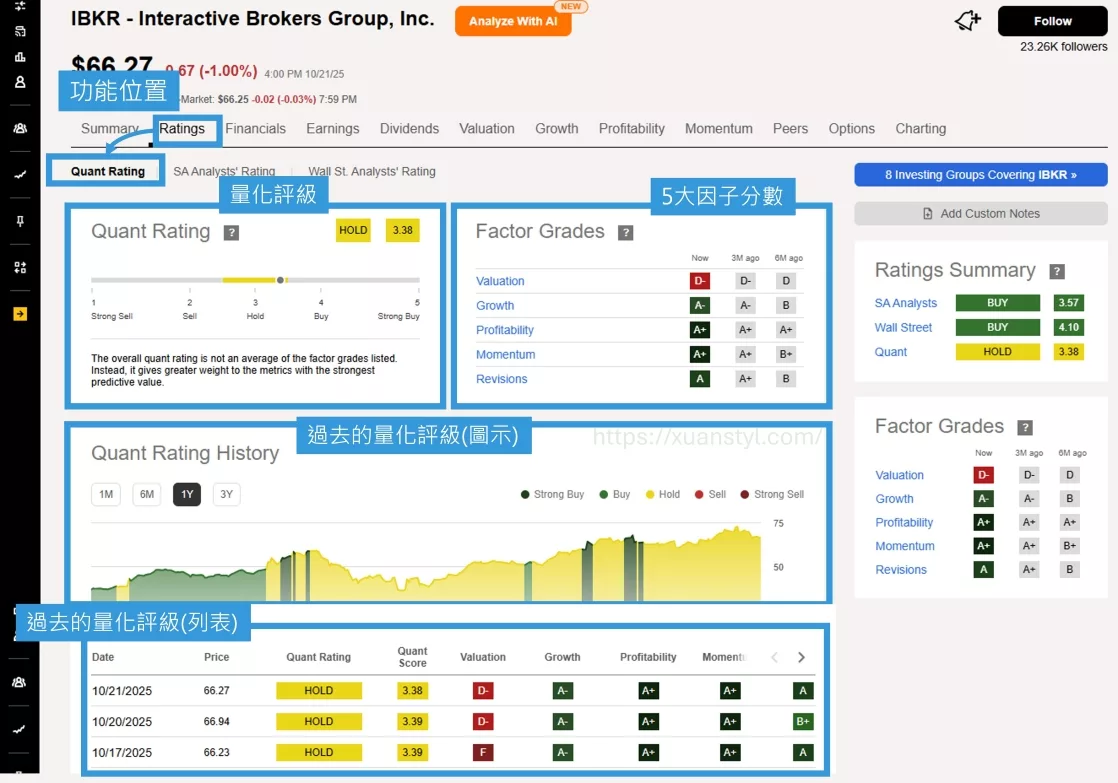Switch chart range to 3Y
The height and width of the screenshot is (783, 1118).
(227, 494)
